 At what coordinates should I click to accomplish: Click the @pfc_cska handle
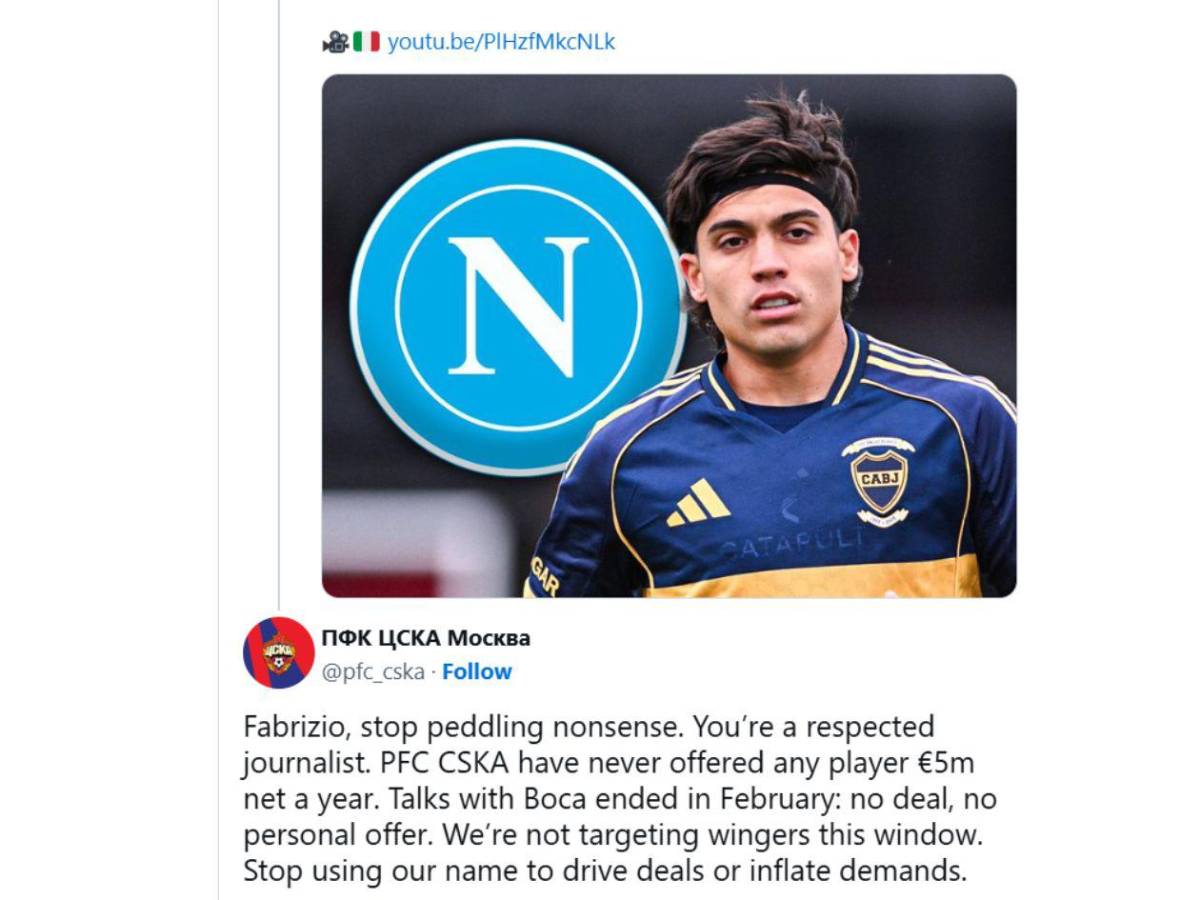pyautogui.click(x=373, y=671)
